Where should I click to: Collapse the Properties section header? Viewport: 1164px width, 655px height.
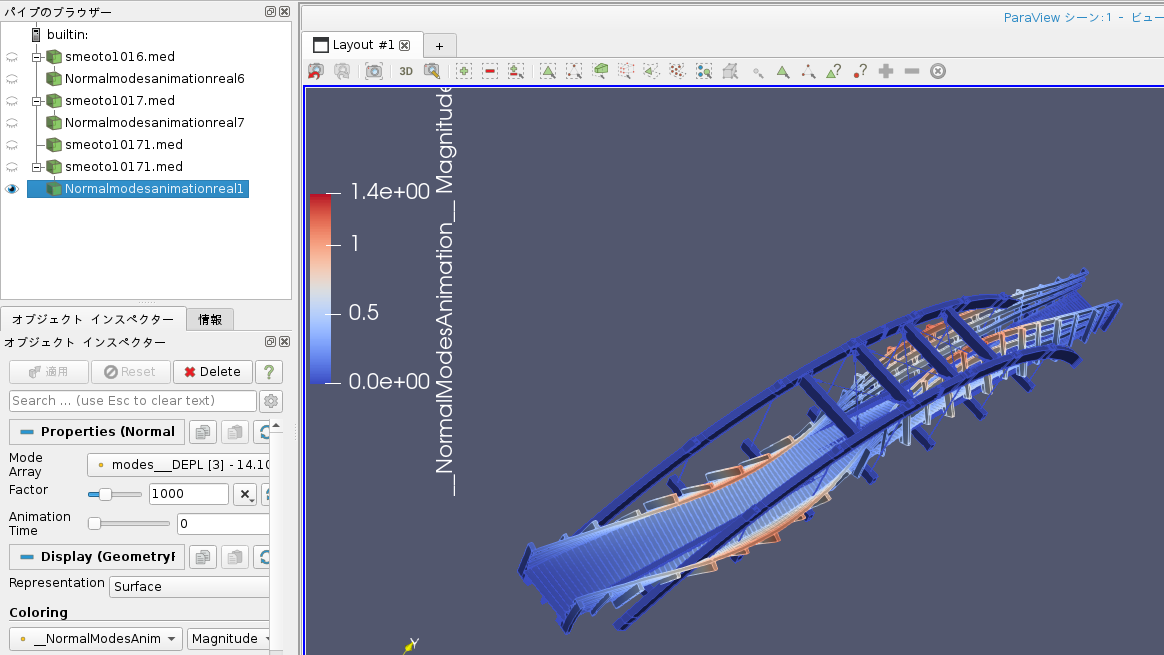coord(97,432)
